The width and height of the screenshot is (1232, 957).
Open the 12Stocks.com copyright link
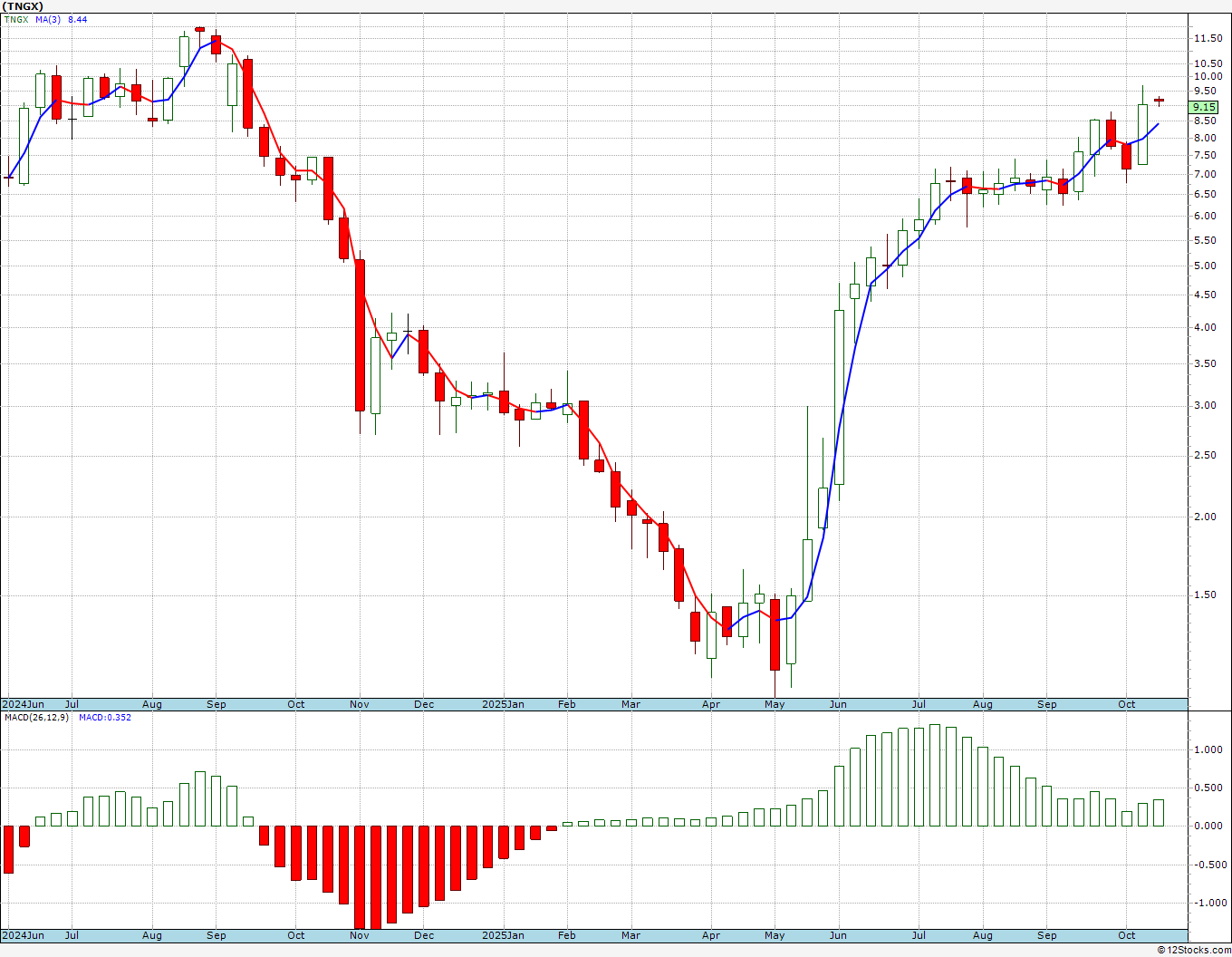(x=1194, y=950)
